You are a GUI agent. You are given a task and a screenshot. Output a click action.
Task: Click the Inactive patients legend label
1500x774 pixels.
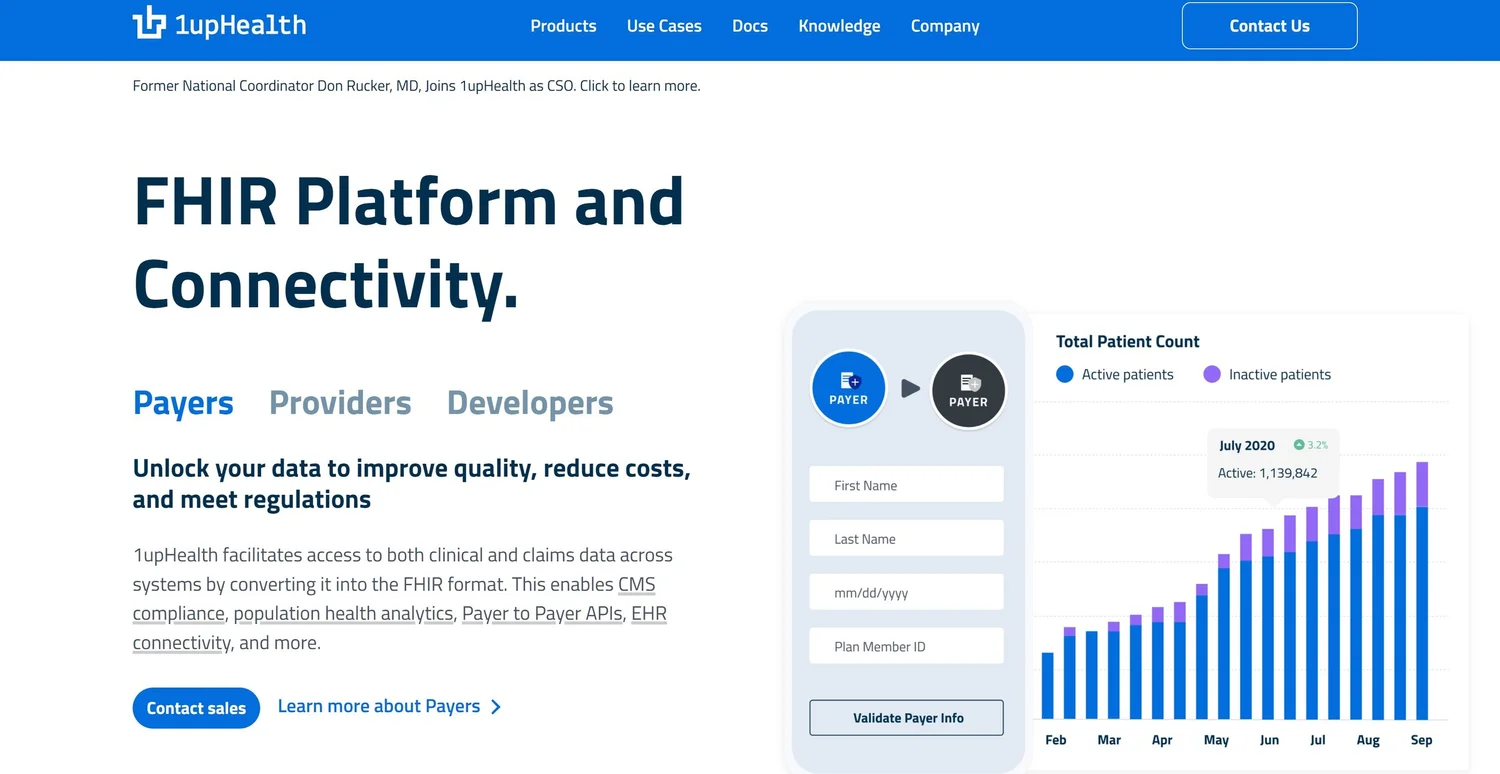[1280, 374]
